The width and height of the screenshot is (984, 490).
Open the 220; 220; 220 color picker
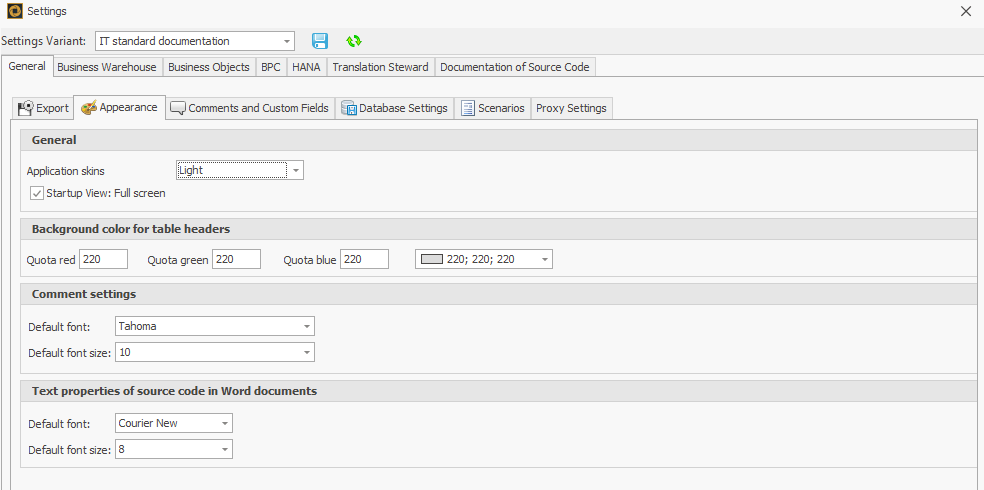[x=544, y=260]
